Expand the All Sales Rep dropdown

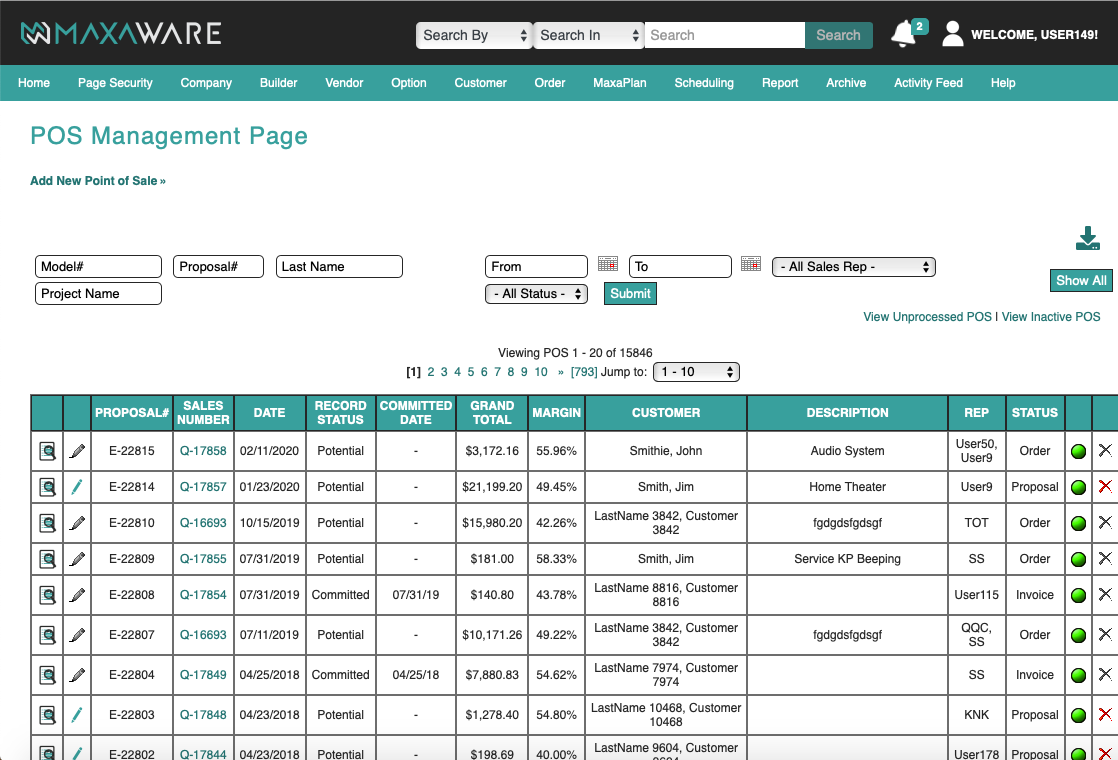click(x=853, y=267)
